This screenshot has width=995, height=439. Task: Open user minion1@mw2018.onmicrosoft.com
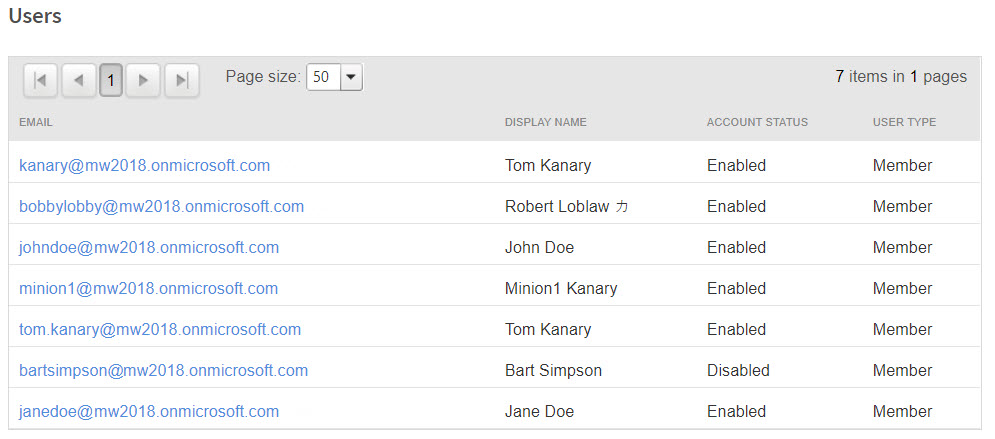tap(148, 288)
